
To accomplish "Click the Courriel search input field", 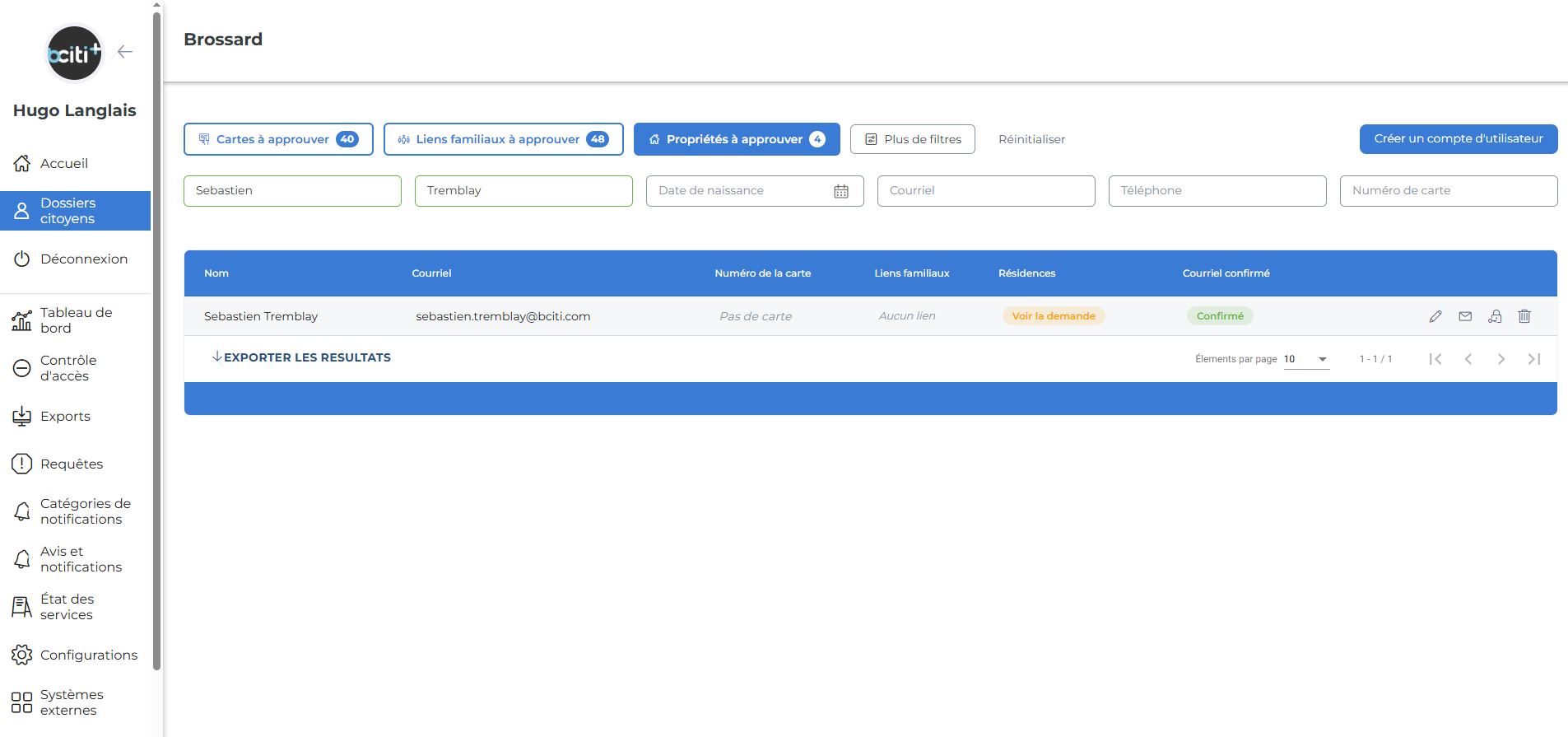I will [985, 191].
